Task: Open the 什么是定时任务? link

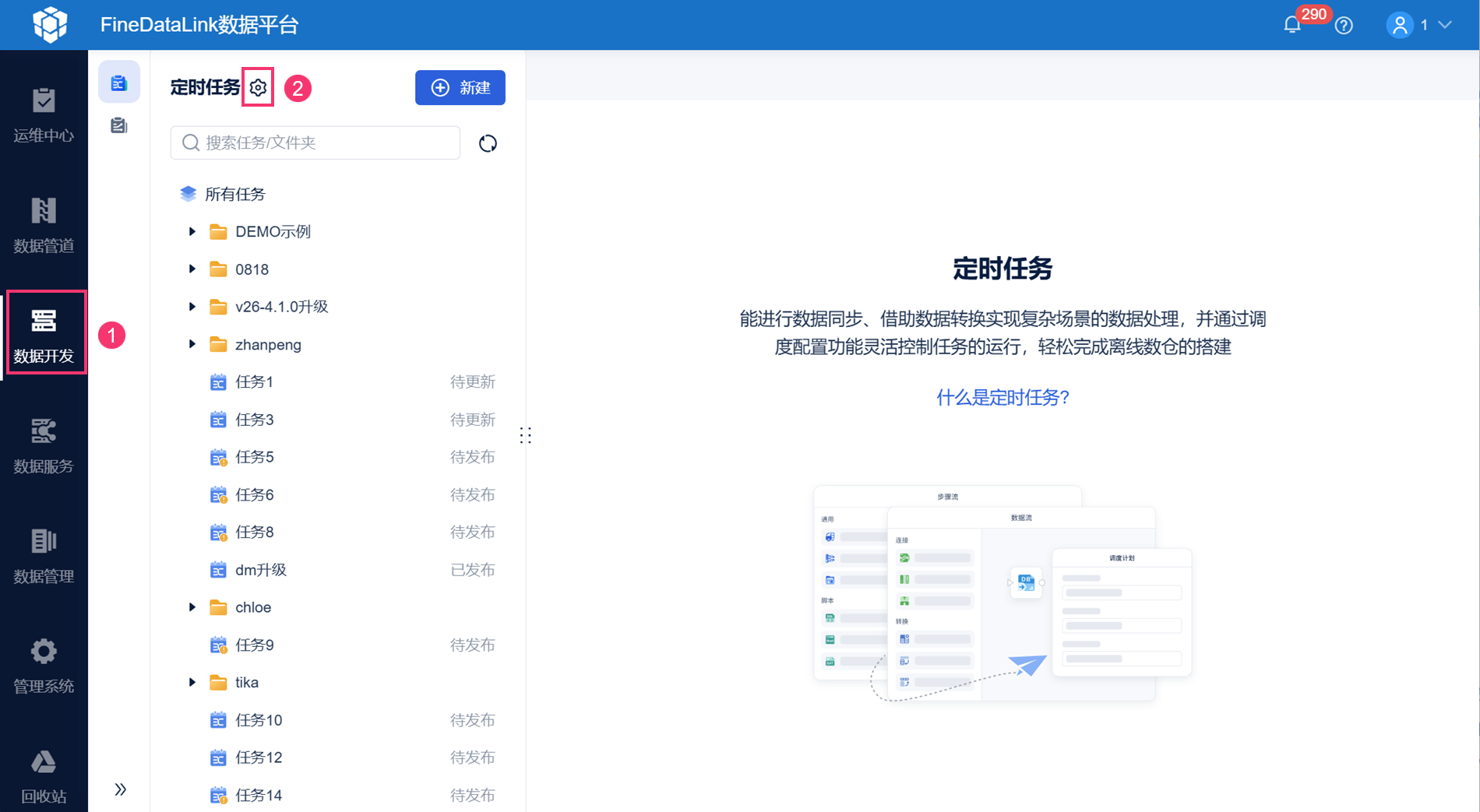Action: (1003, 397)
